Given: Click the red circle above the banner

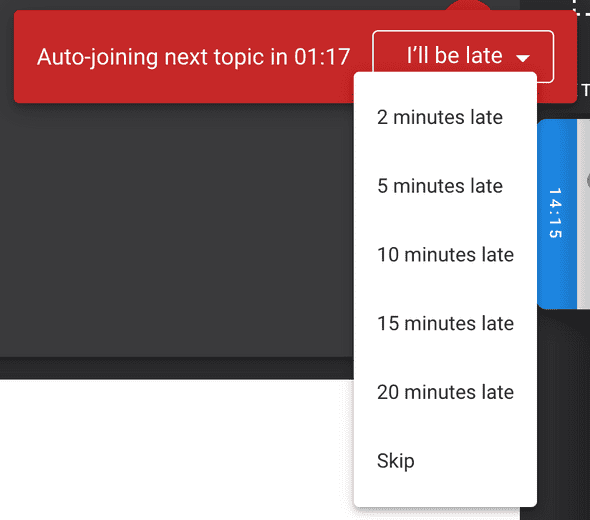Looking at the screenshot, I should 468,5.
